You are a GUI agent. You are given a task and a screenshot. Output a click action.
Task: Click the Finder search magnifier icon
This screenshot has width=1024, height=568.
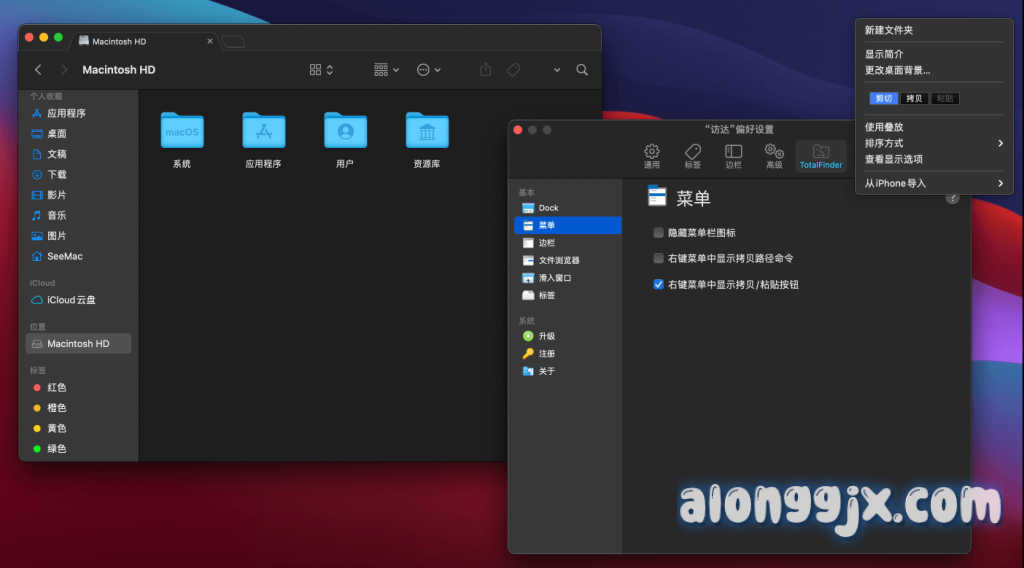pos(582,70)
